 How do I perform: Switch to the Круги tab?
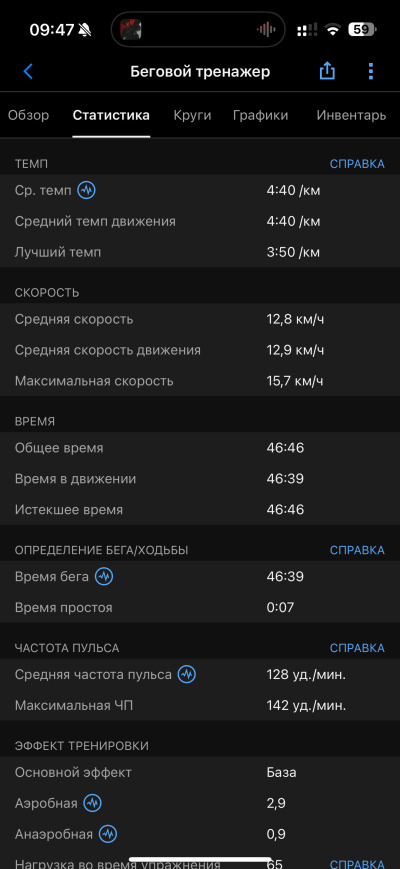click(x=192, y=115)
